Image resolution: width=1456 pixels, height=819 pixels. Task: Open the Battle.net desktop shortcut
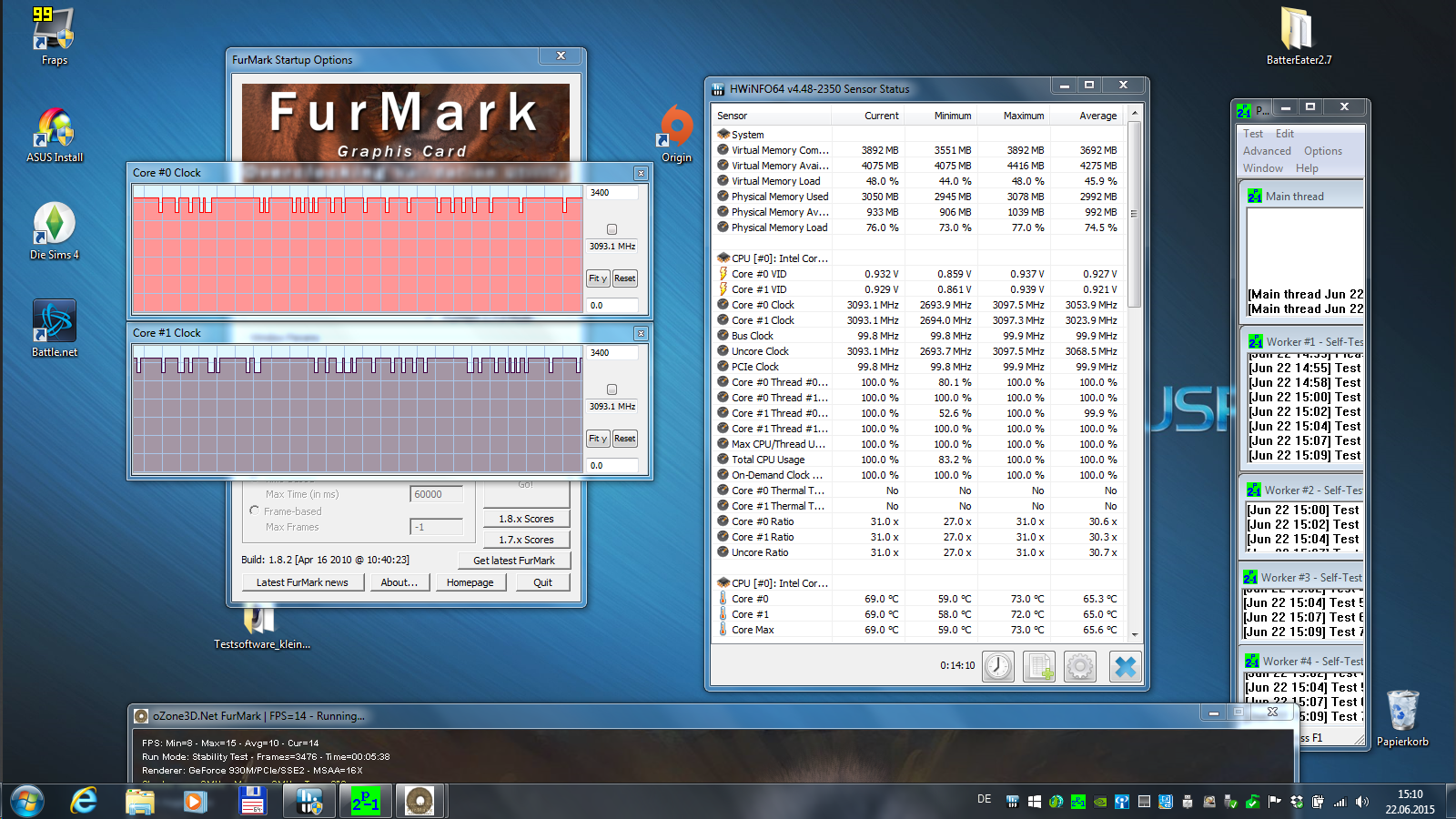point(55,329)
